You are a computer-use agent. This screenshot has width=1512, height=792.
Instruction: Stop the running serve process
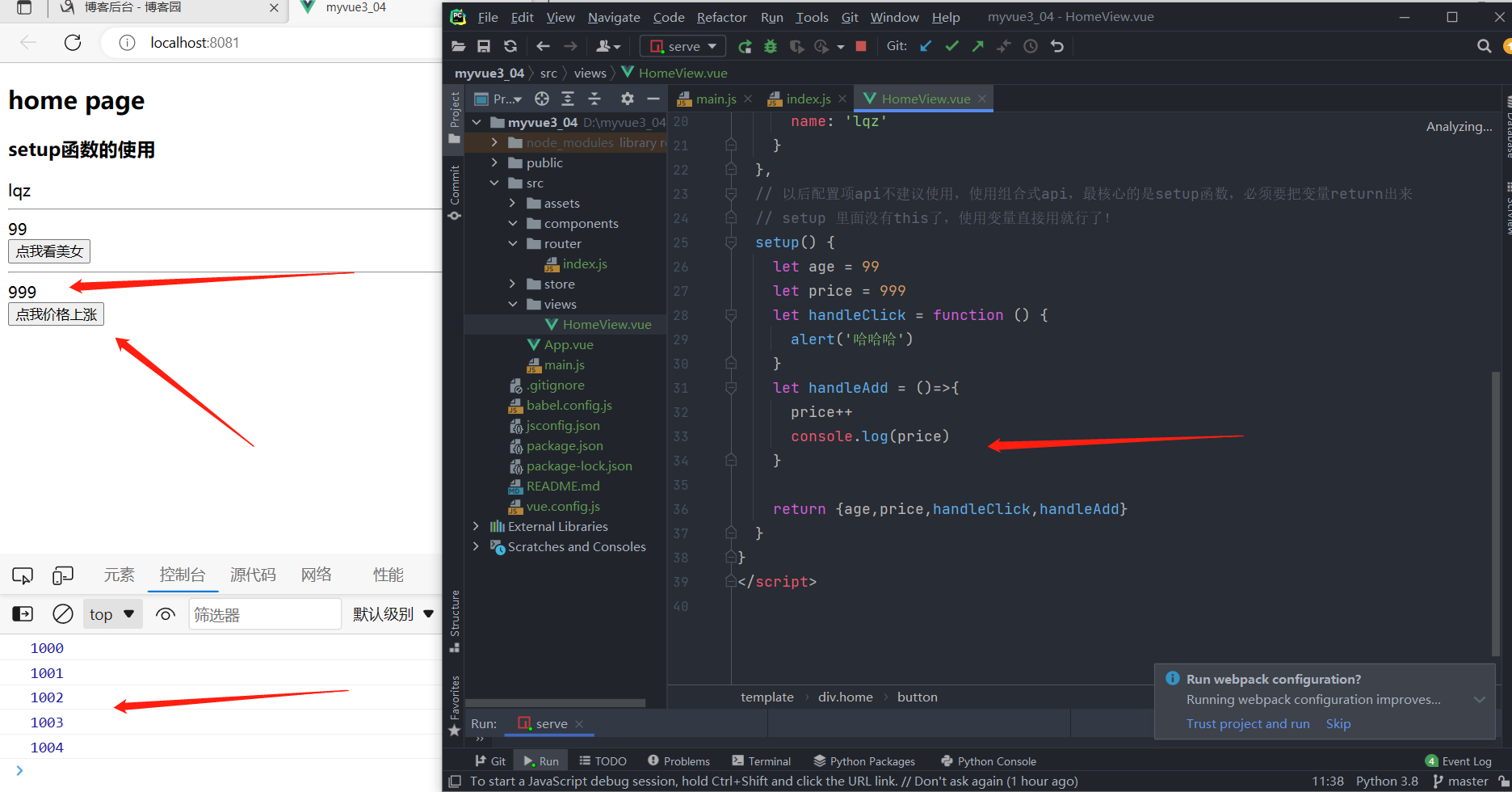[x=861, y=46]
